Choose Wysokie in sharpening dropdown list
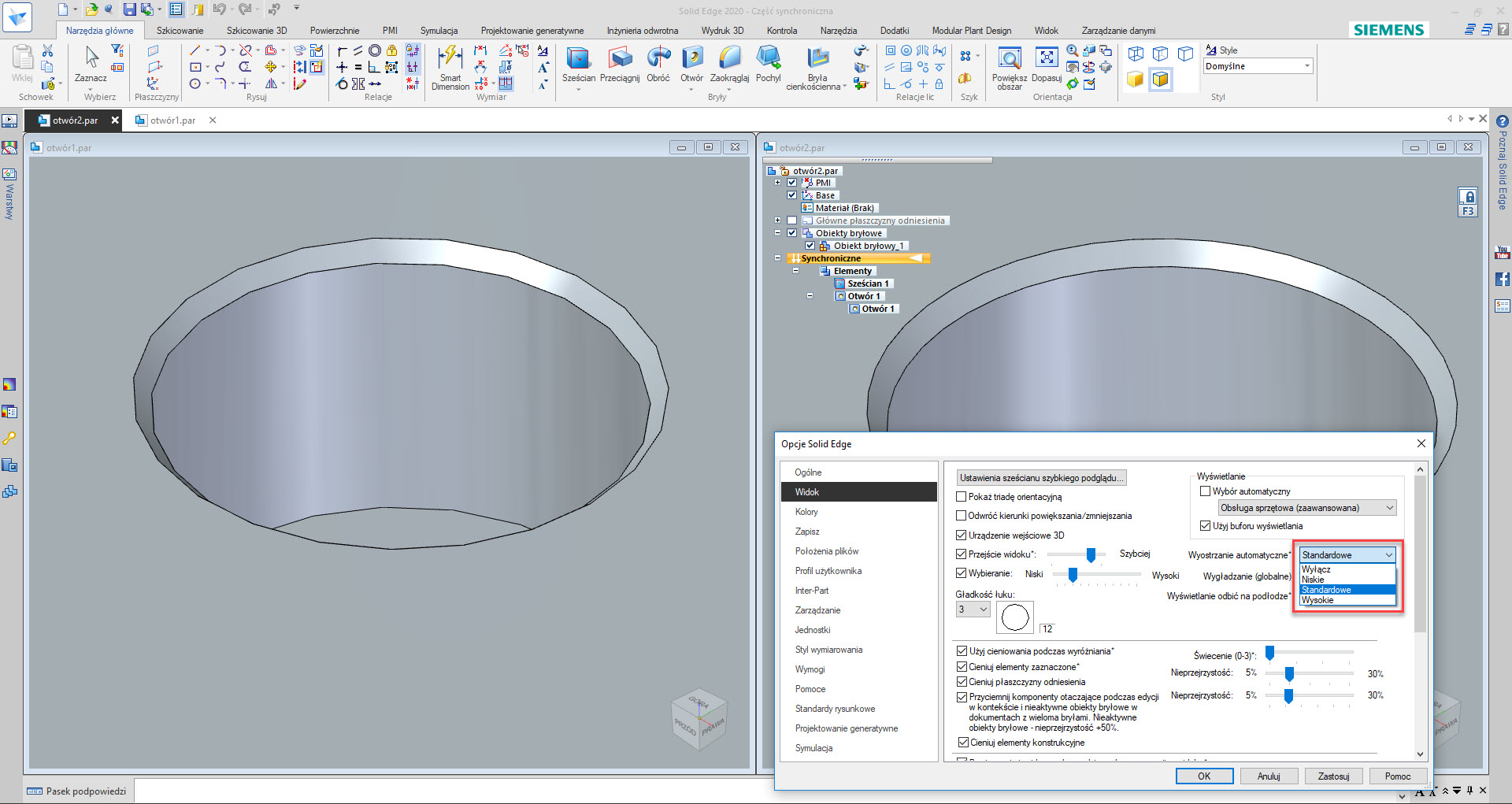Viewport: 1512px width, 804px height. click(1347, 600)
